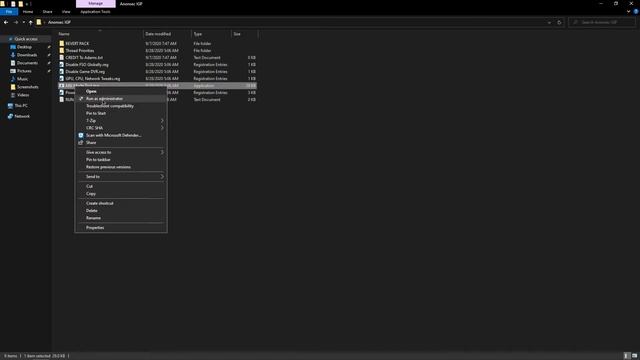Screen dimensions: 640x360
Task: Choose Restore previous versions
Action: click(121, 167)
